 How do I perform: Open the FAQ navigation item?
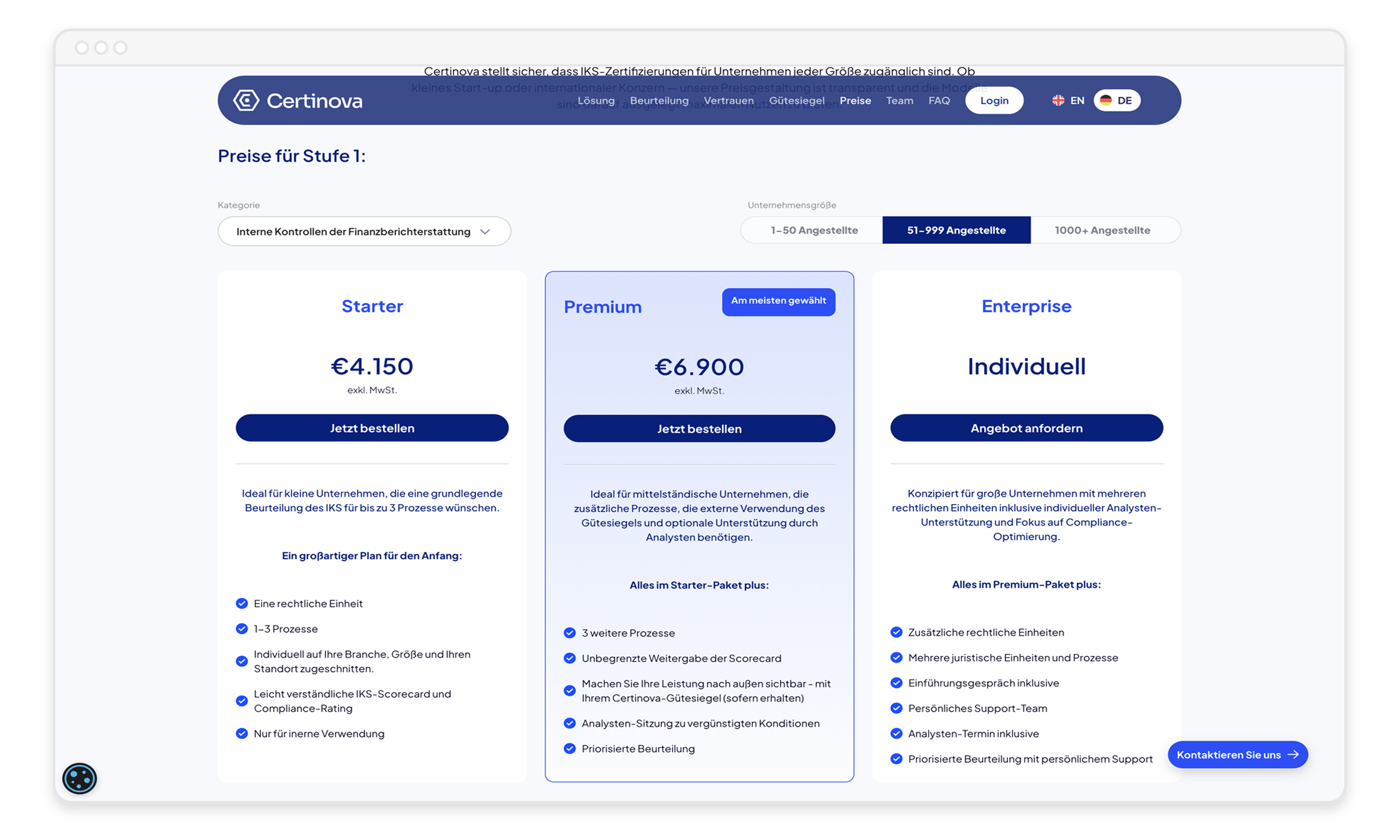point(939,100)
